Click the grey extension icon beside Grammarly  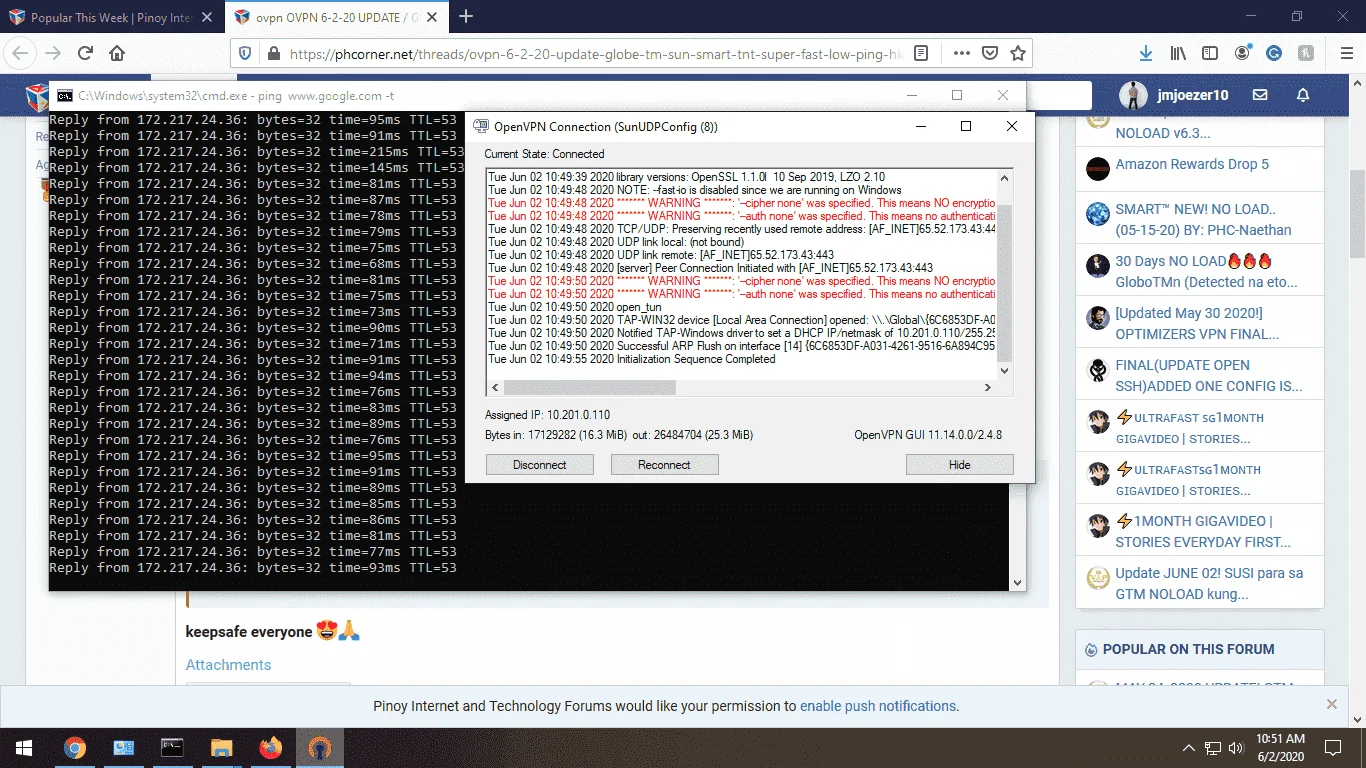(1306, 53)
